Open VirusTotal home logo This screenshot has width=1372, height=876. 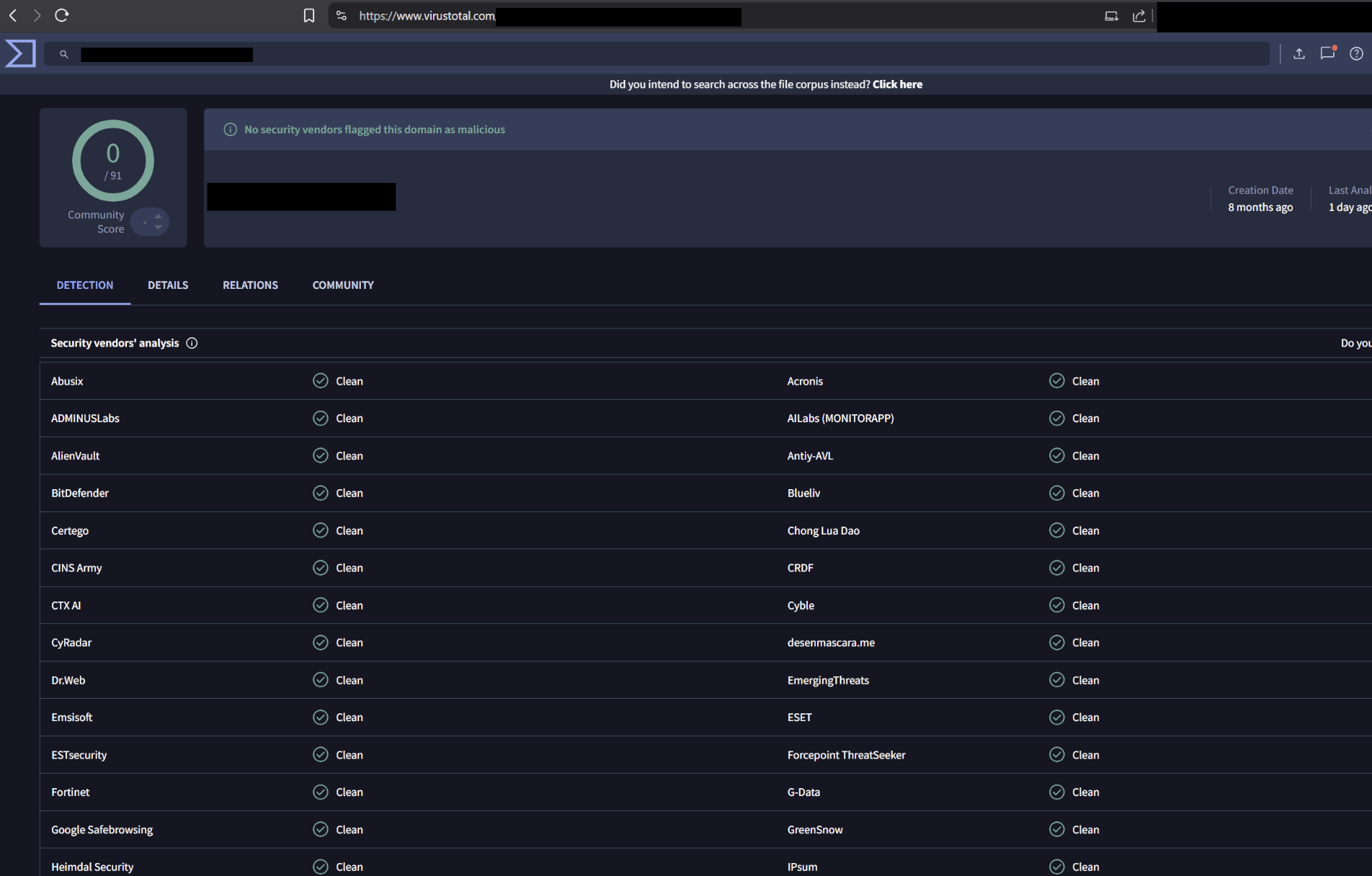20,53
